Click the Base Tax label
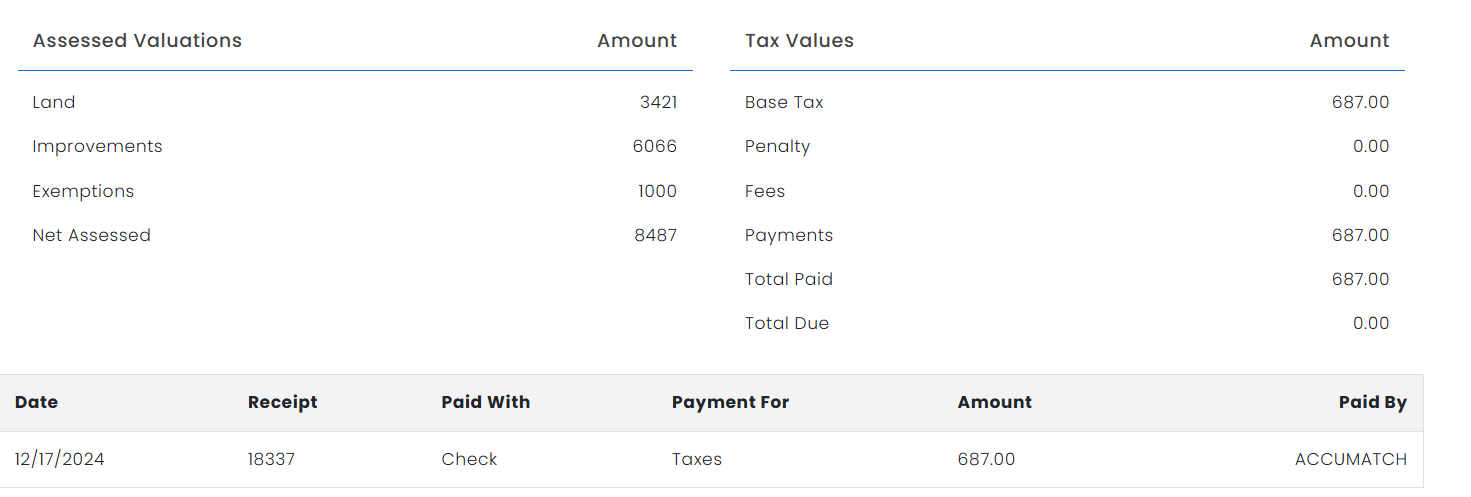The image size is (1471, 497). click(784, 102)
